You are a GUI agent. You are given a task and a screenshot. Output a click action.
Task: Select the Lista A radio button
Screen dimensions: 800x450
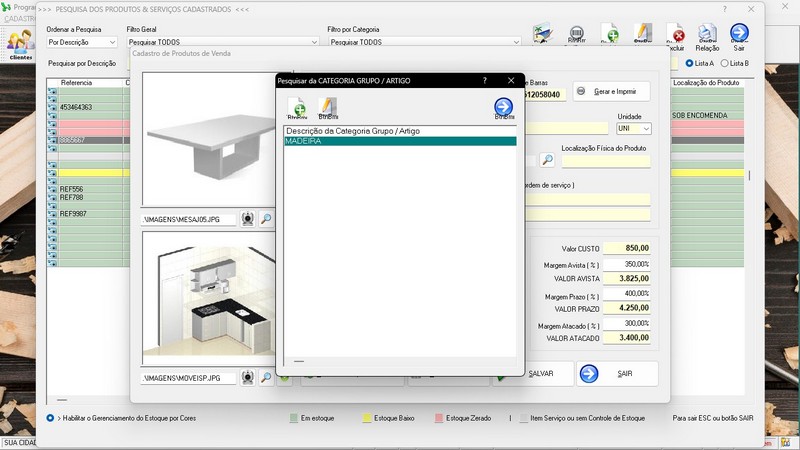(689, 63)
